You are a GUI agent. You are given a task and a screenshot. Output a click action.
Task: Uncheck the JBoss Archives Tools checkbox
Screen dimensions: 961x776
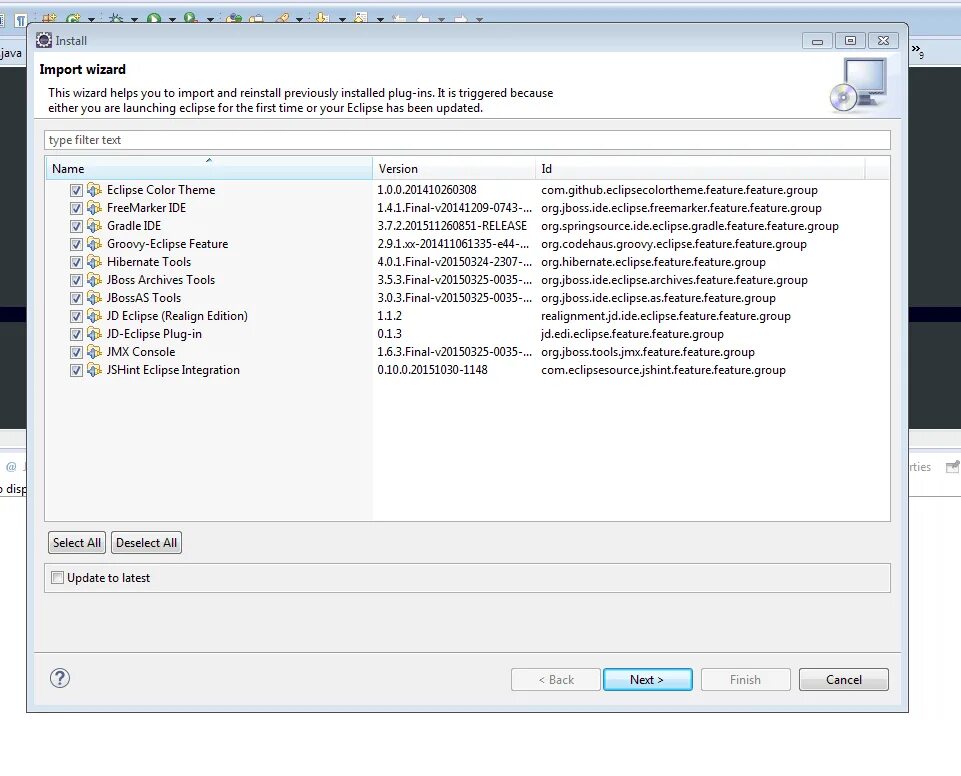click(76, 280)
